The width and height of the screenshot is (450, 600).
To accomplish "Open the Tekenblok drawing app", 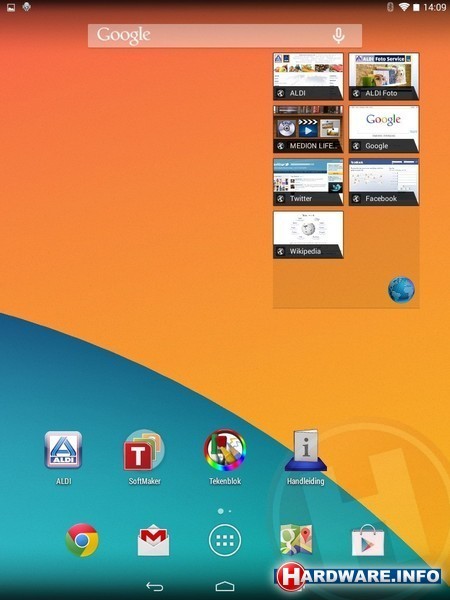I will tap(225, 450).
